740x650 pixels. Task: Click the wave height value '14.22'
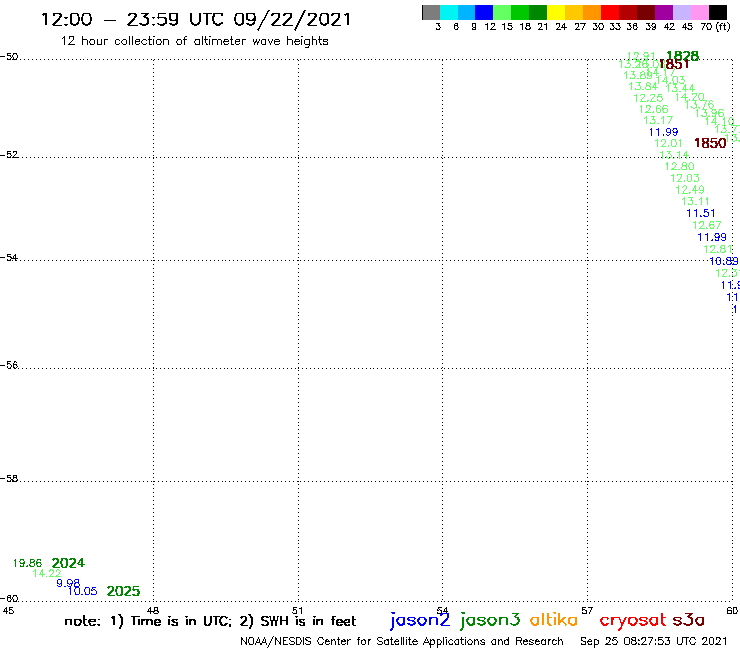pos(47,573)
